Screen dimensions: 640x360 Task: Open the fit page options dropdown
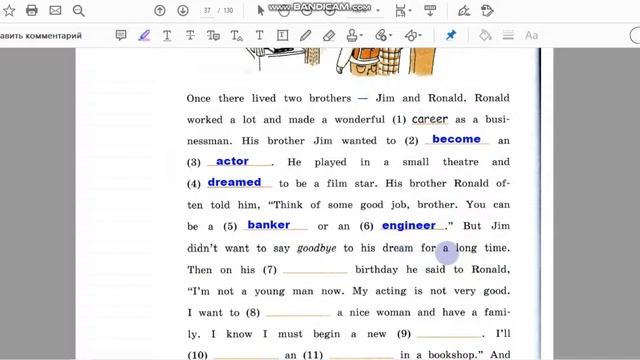click(x=403, y=11)
